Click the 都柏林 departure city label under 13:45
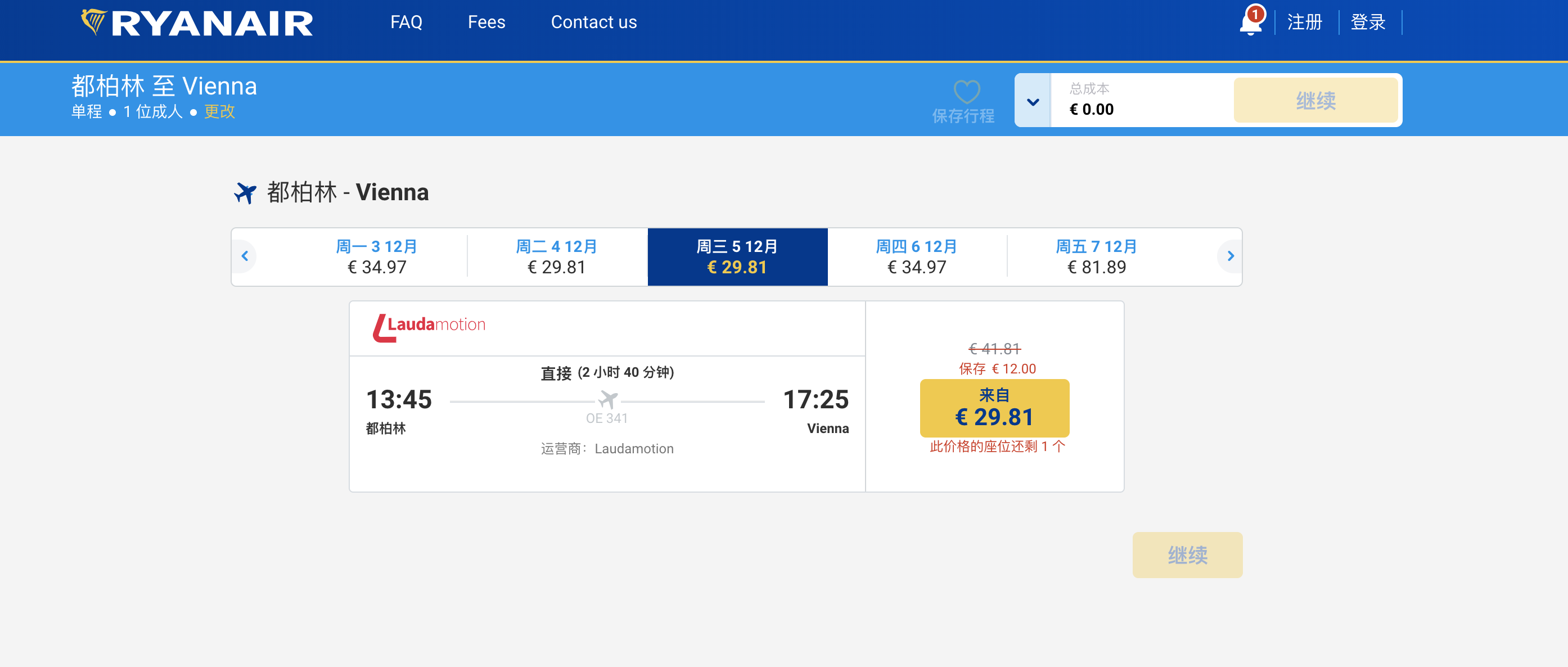This screenshot has width=1568, height=667. [x=385, y=429]
